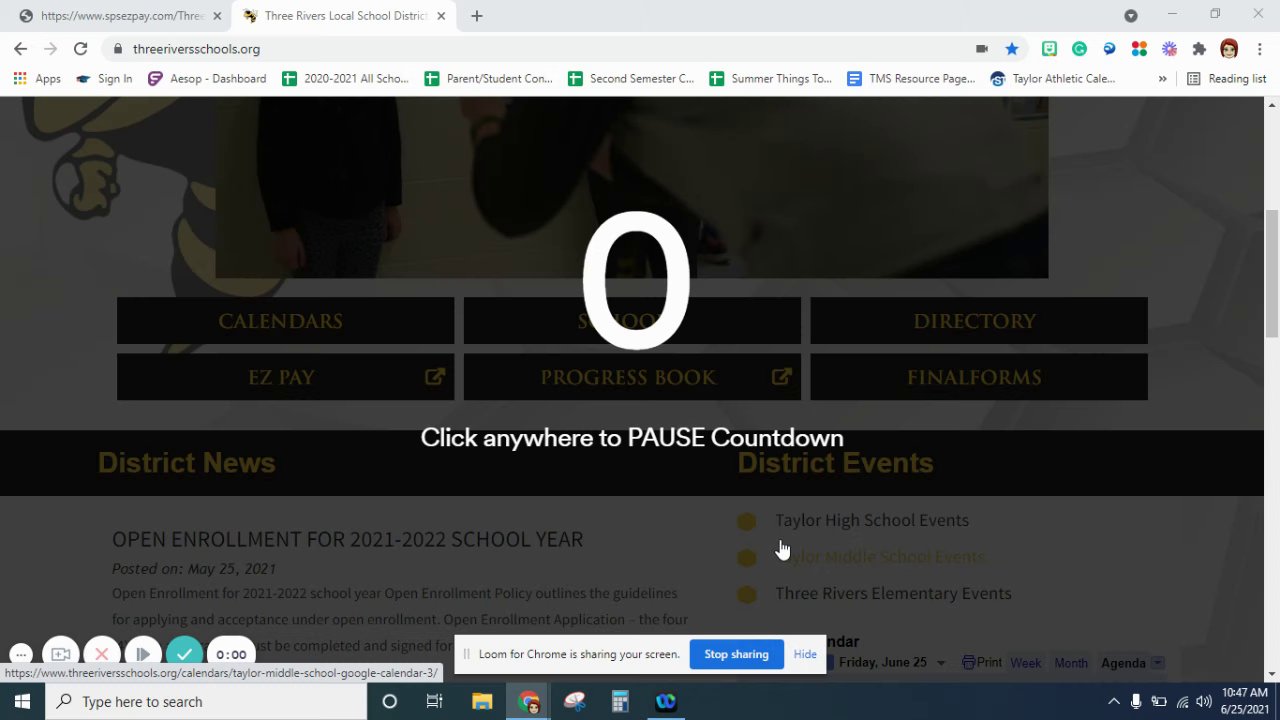
Task: Hide the Loom screen sharing notification
Action: 805,654
